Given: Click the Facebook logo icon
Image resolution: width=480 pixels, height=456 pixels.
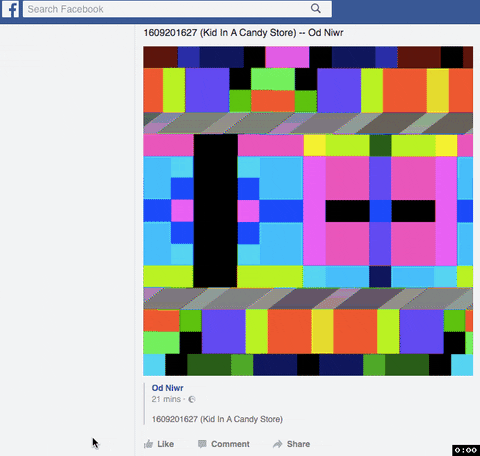Looking at the screenshot, I should [10, 9].
